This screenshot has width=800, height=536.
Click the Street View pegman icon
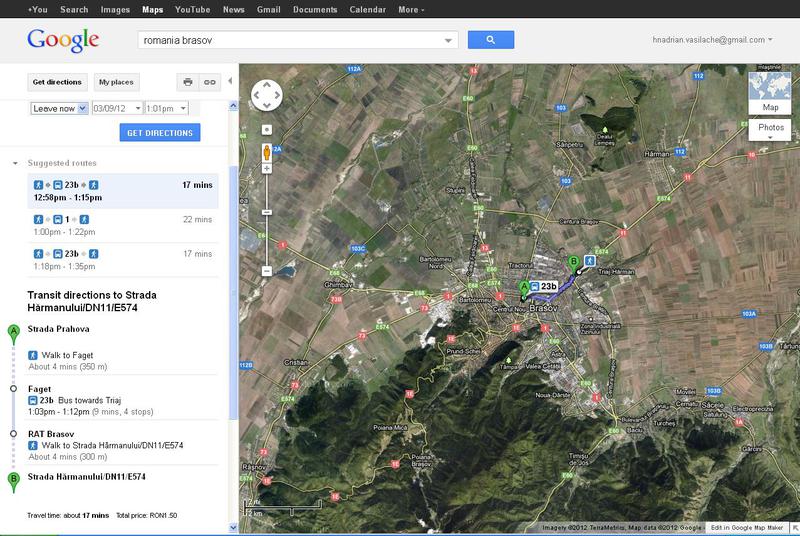tap(266, 152)
